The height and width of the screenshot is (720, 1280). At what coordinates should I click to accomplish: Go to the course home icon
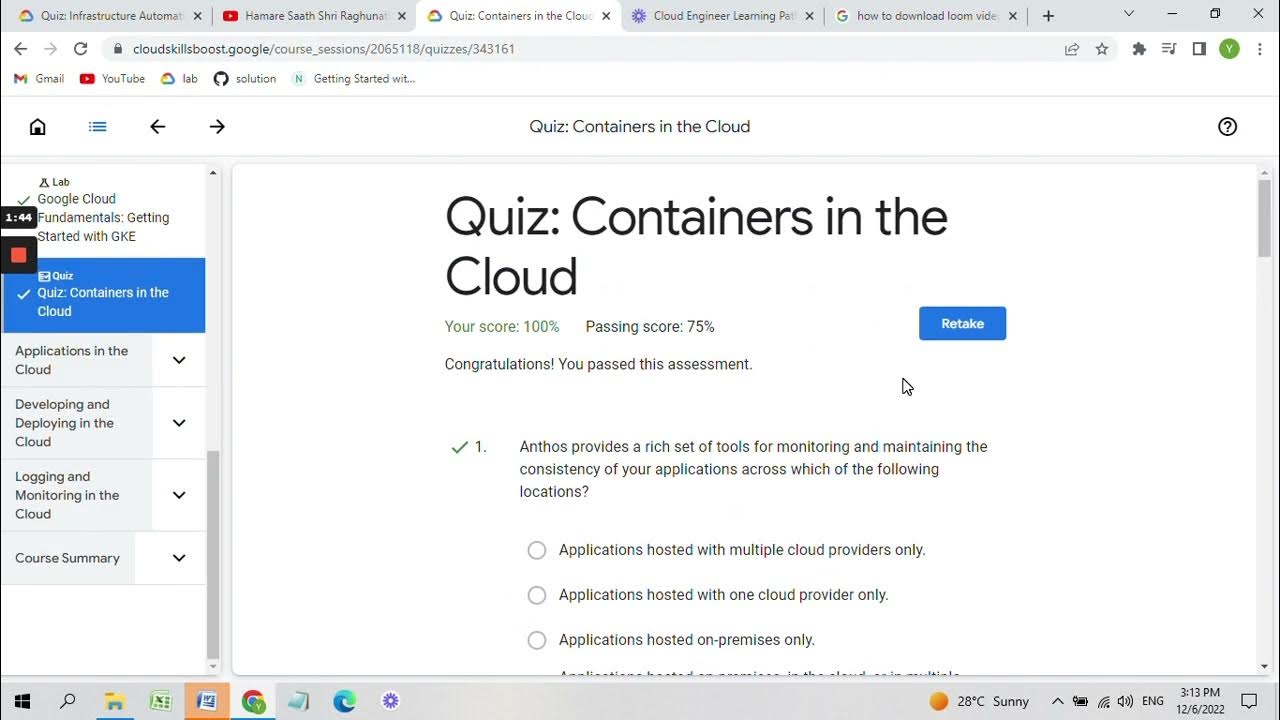(x=37, y=127)
